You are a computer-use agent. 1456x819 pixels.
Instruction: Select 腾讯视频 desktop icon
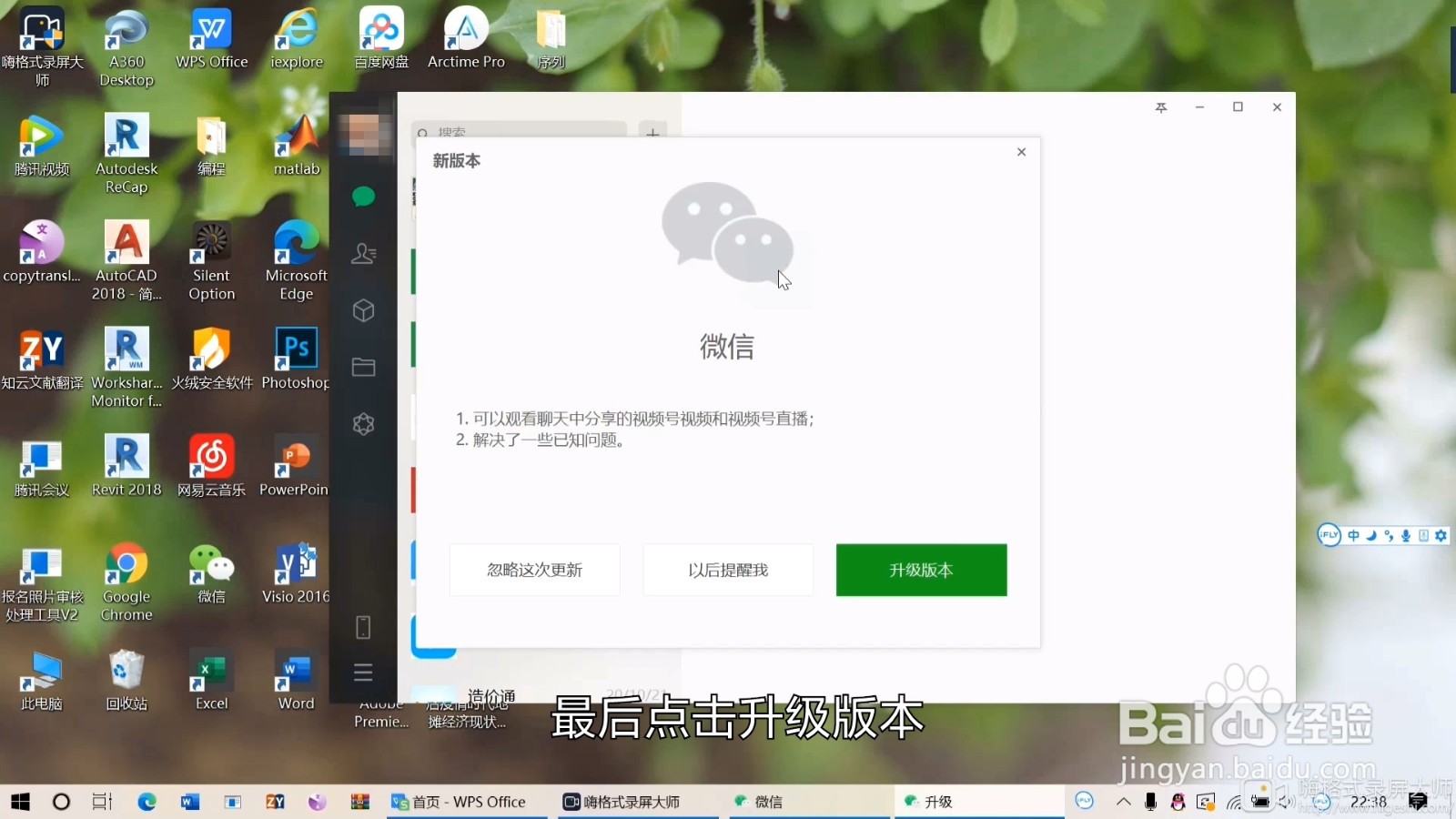[41, 146]
